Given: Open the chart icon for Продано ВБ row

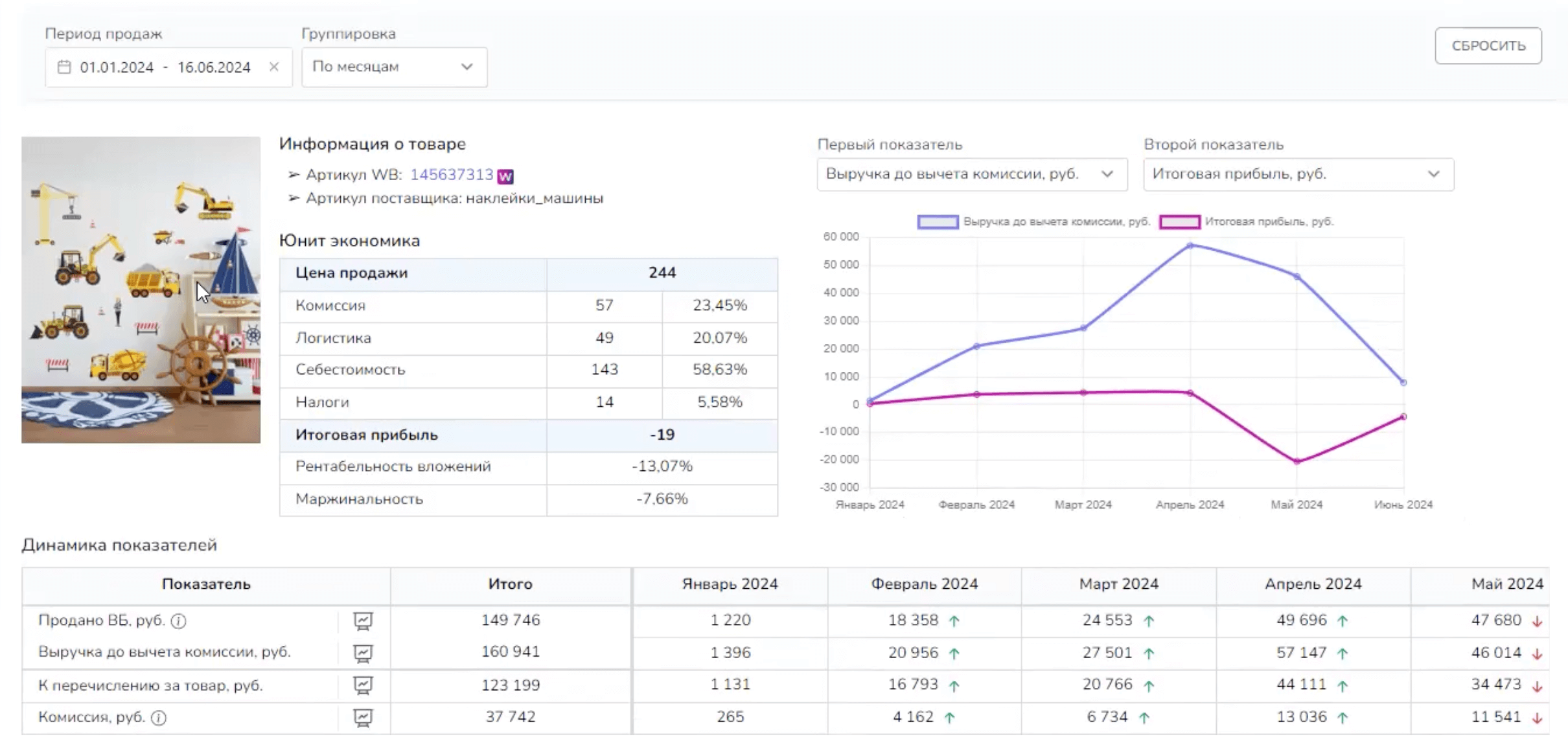Looking at the screenshot, I should pos(363,621).
